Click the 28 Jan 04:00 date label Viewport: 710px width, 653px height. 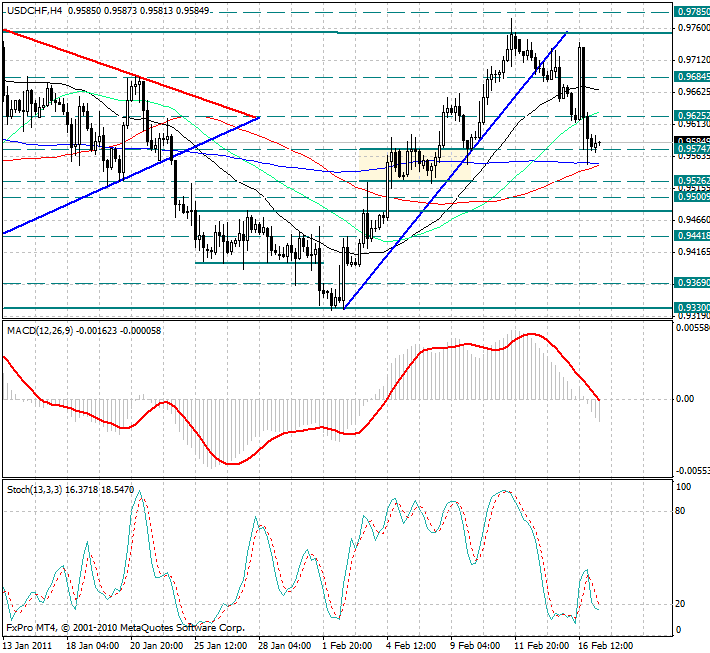click(x=285, y=645)
